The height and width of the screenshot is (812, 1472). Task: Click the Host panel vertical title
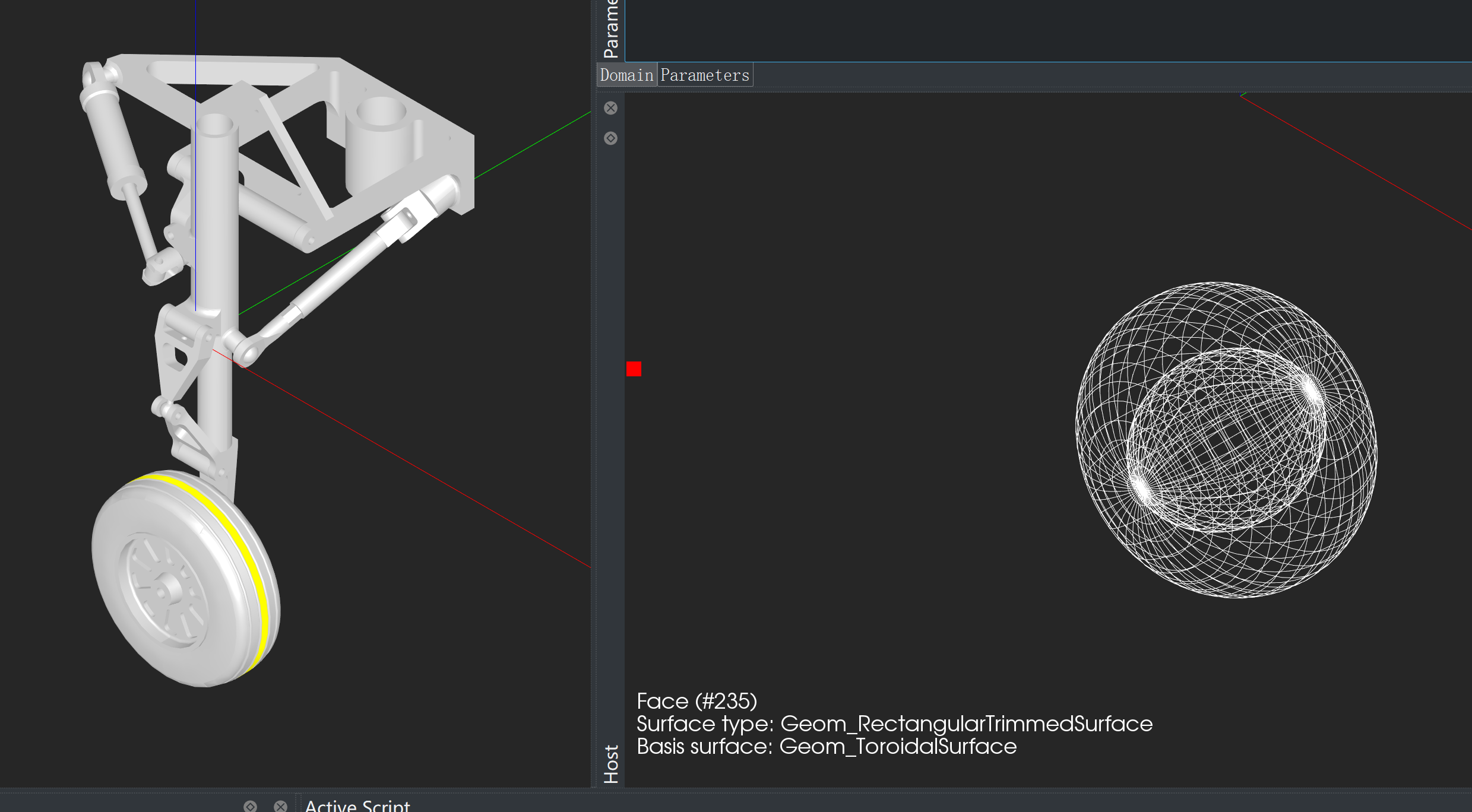click(611, 764)
